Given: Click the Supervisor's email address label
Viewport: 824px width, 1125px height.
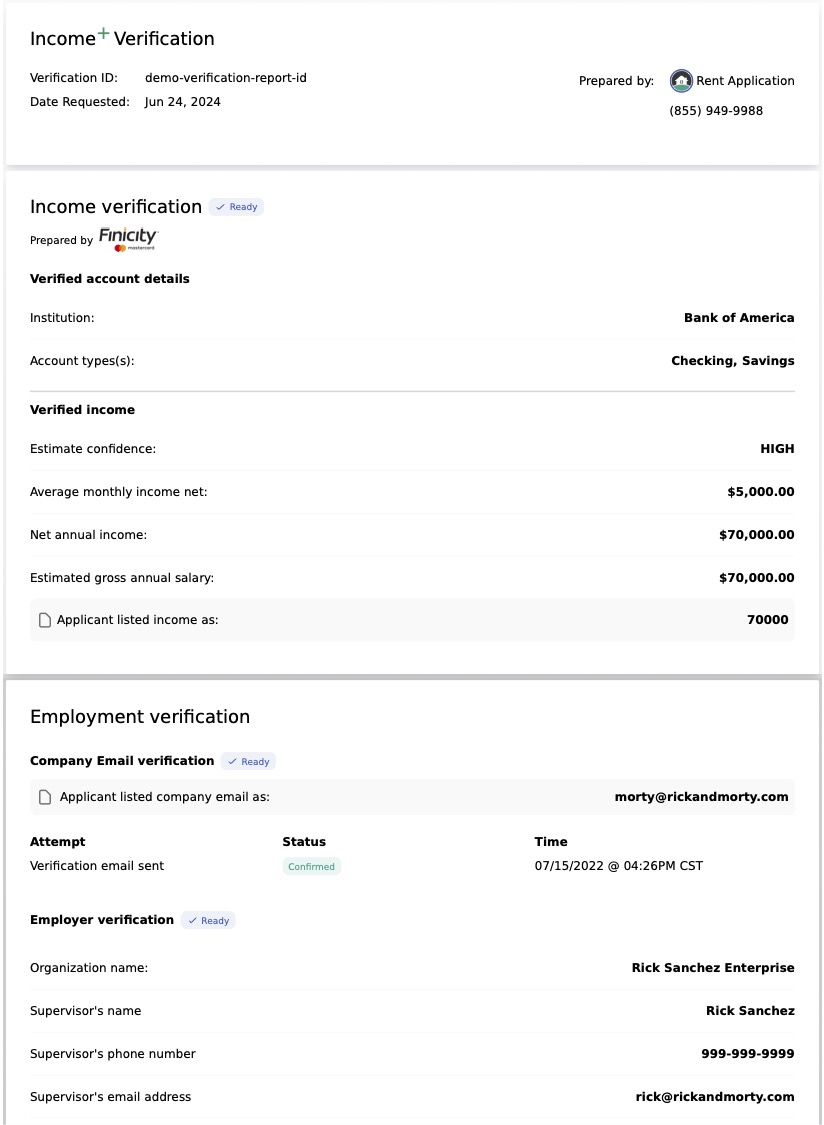Looking at the screenshot, I should (111, 1097).
